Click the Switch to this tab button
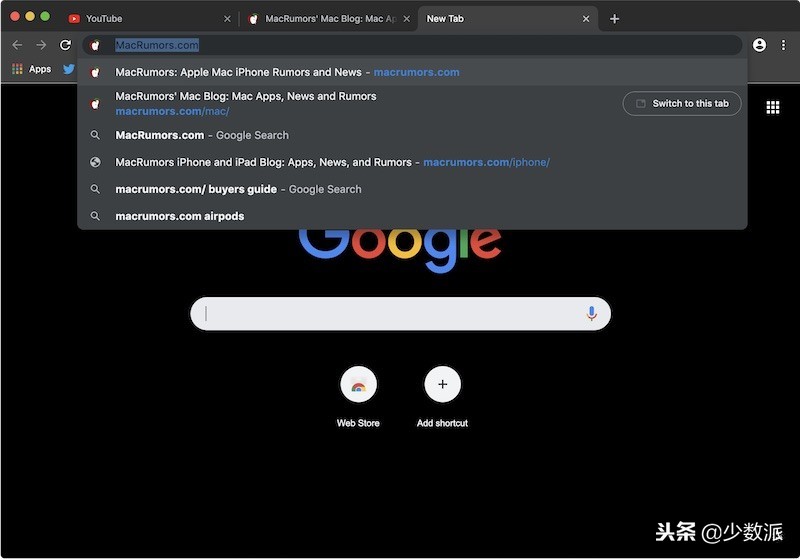The image size is (800, 559). (682, 104)
